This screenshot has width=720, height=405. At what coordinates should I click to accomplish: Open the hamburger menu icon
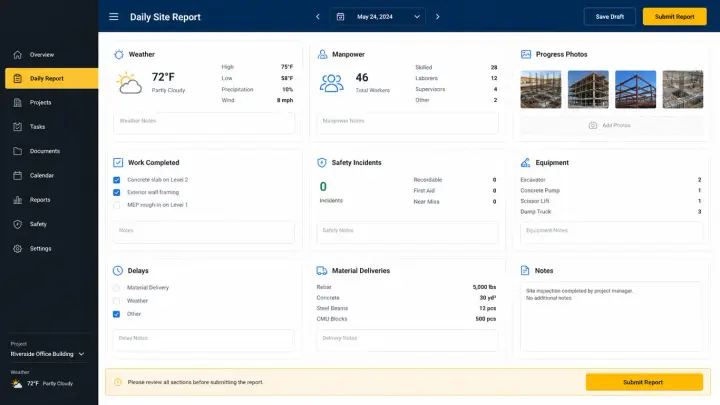point(113,17)
